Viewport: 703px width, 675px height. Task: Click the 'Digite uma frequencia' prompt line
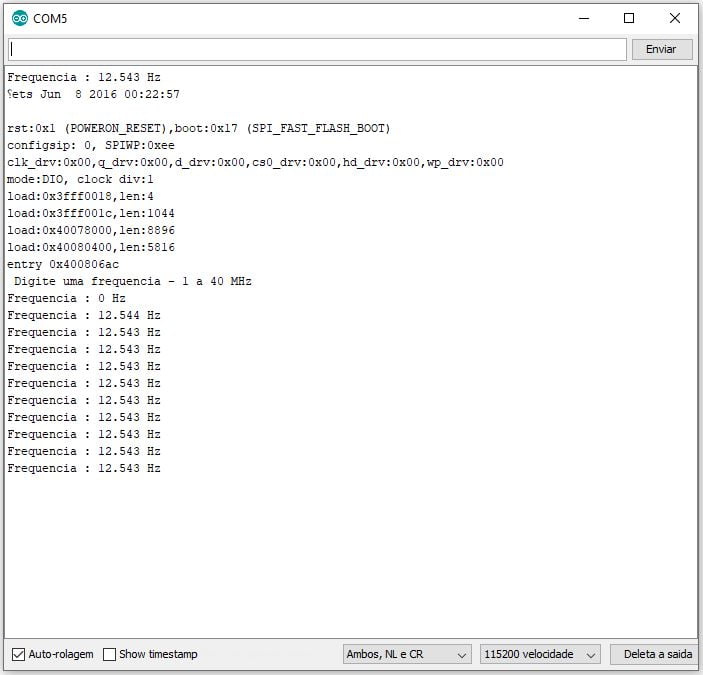(x=132, y=281)
